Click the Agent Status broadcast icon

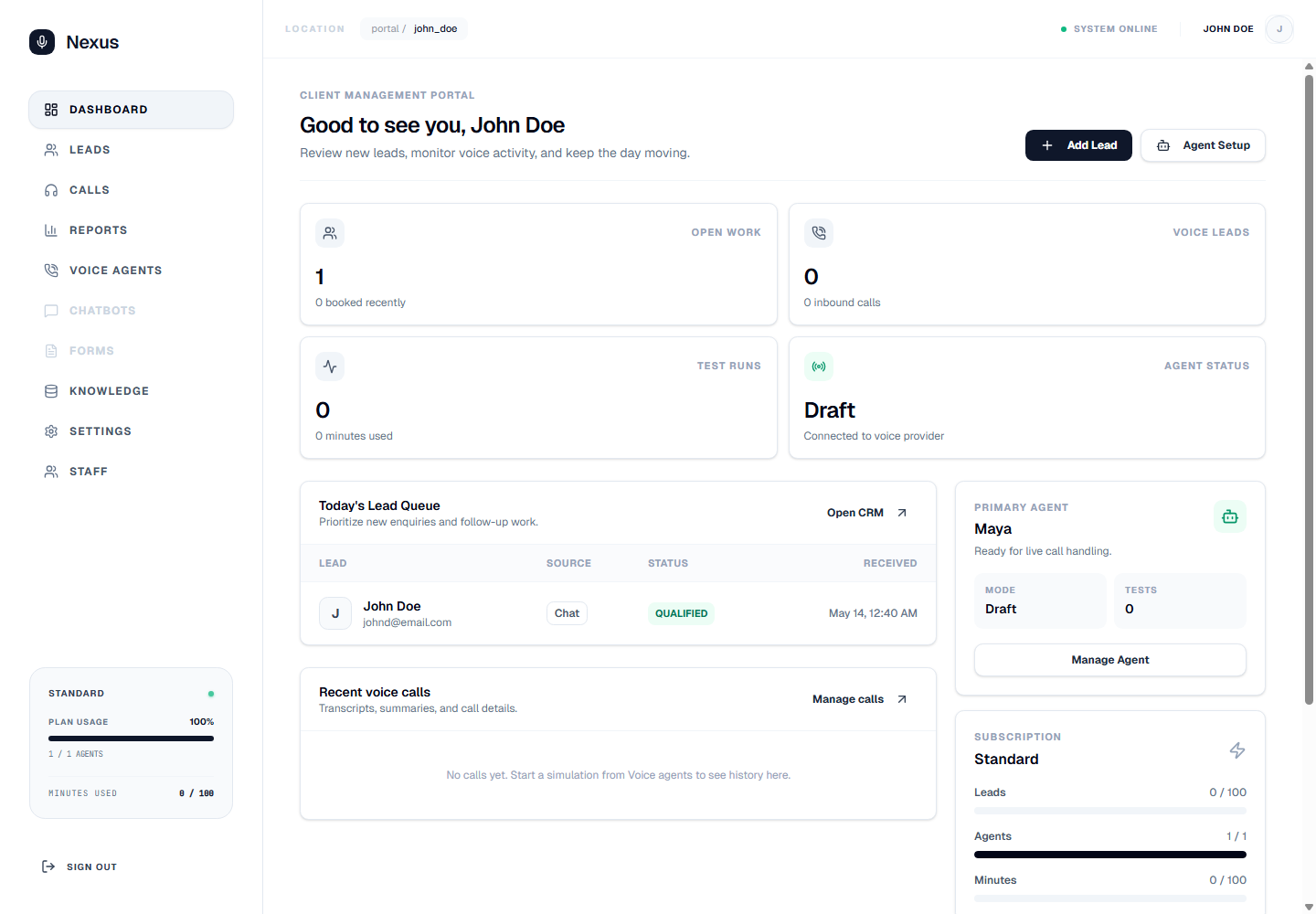(819, 367)
